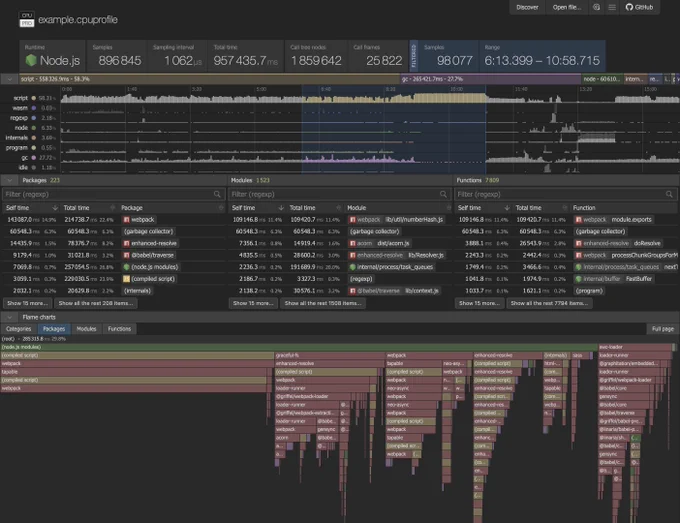
Task: Click sort icon of Package column header
Action: (x=221, y=208)
